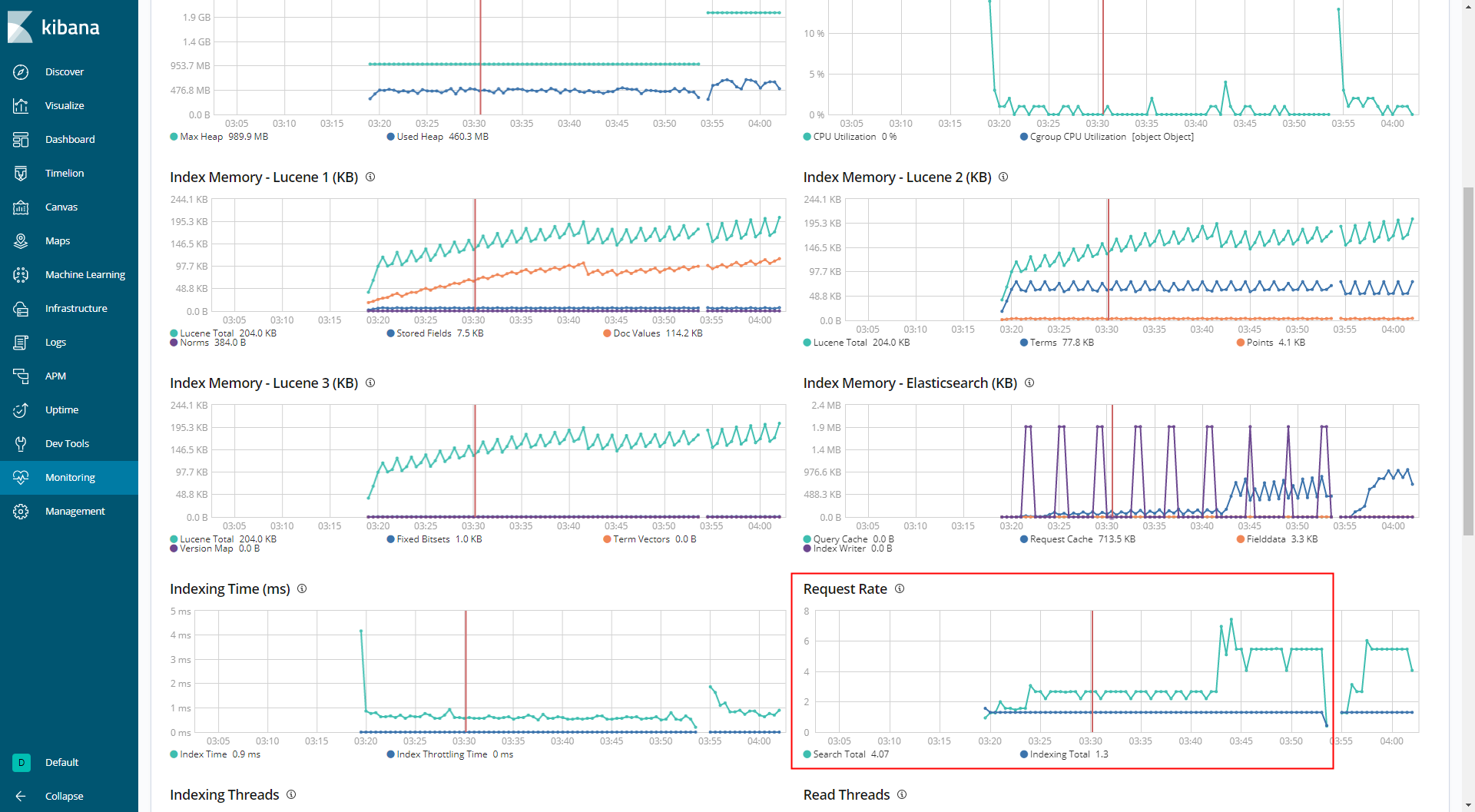Open the Dev Tools wrench icon
The image size is (1475, 812).
pos(21,443)
